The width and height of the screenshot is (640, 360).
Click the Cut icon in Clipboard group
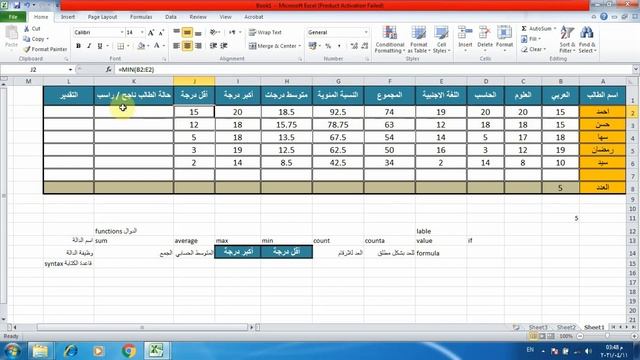tap(27, 29)
